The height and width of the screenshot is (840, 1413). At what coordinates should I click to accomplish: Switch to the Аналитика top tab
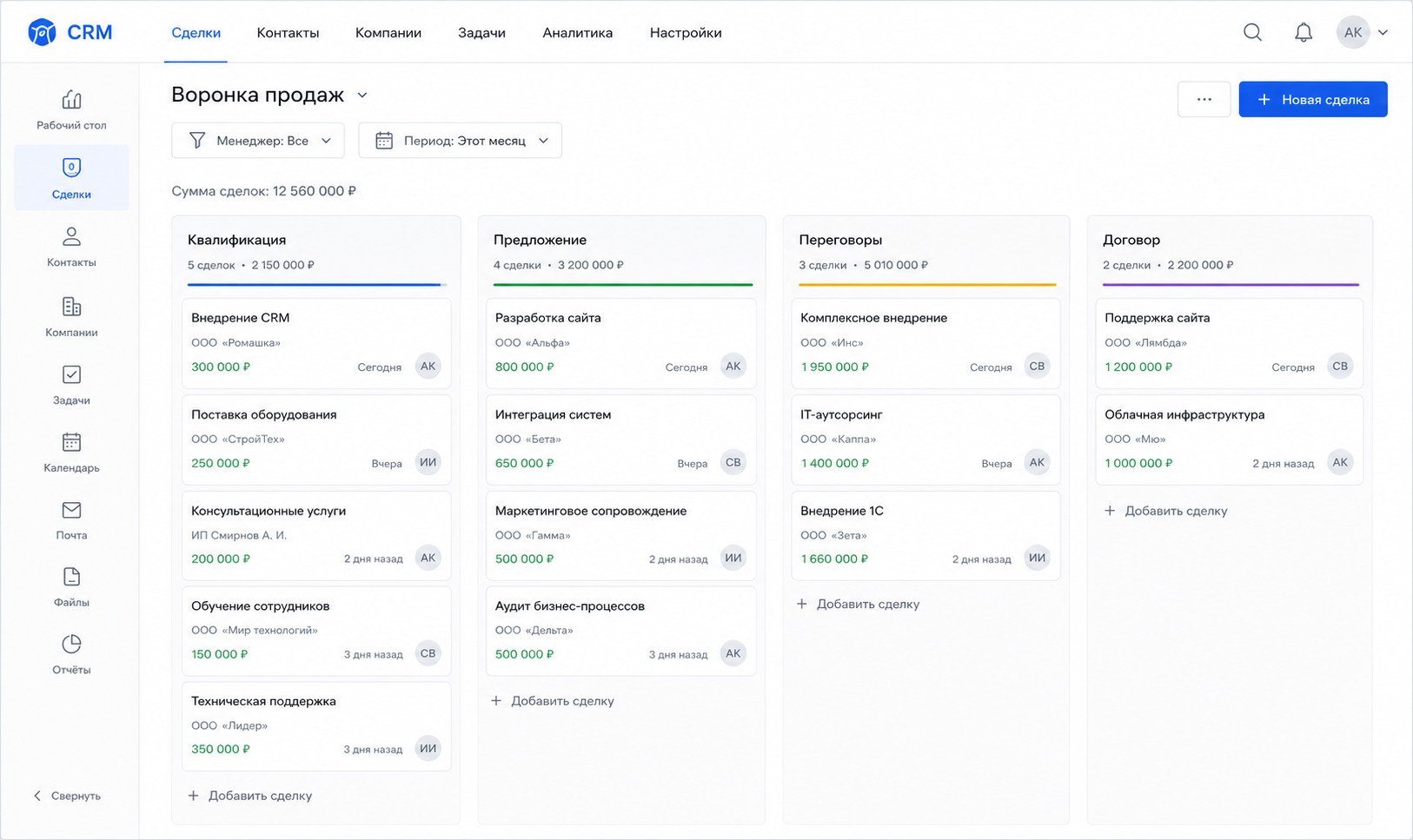click(x=578, y=33)
